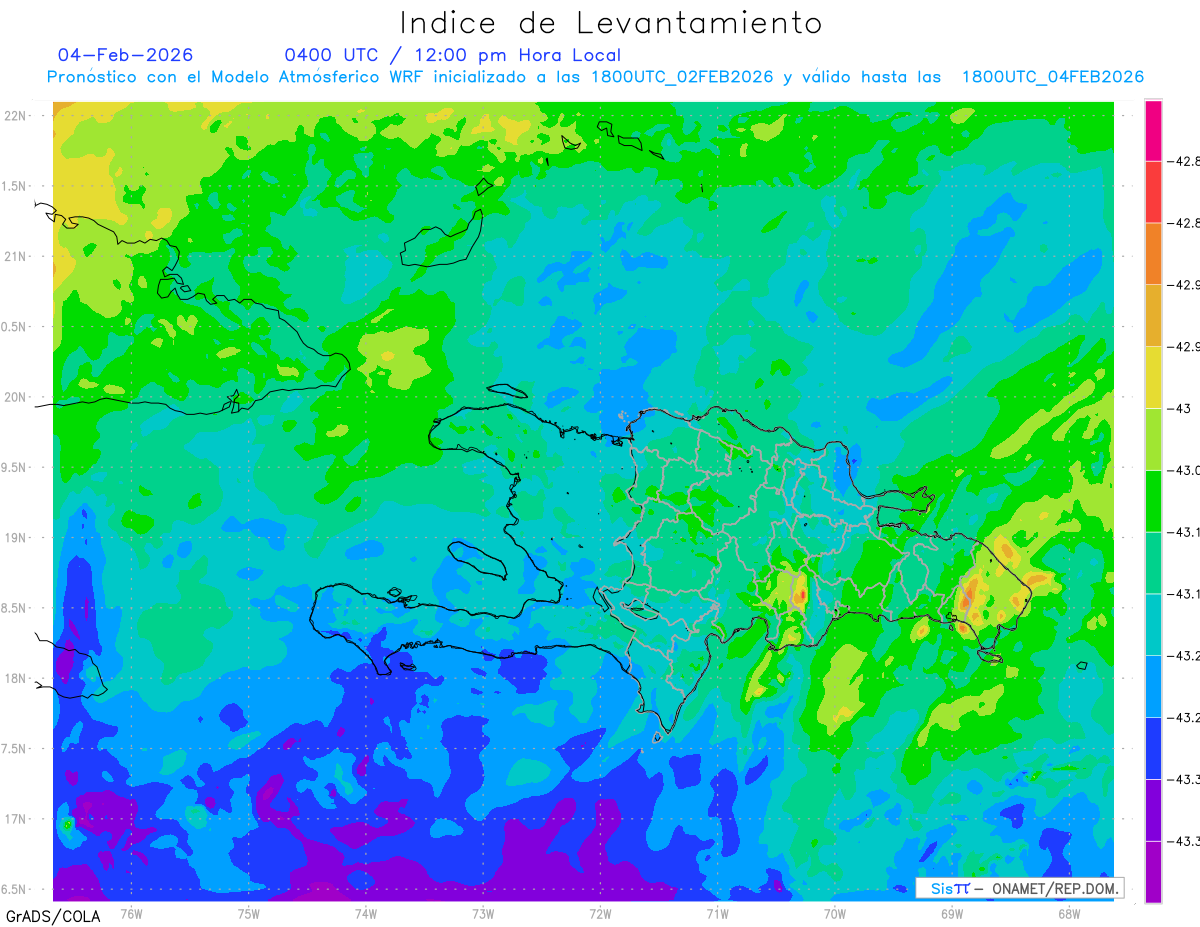The height and width of the screenshot is (927, 1200).
Task: Click the color bar label "-43.0"
Action: [x=1185, y=470]
